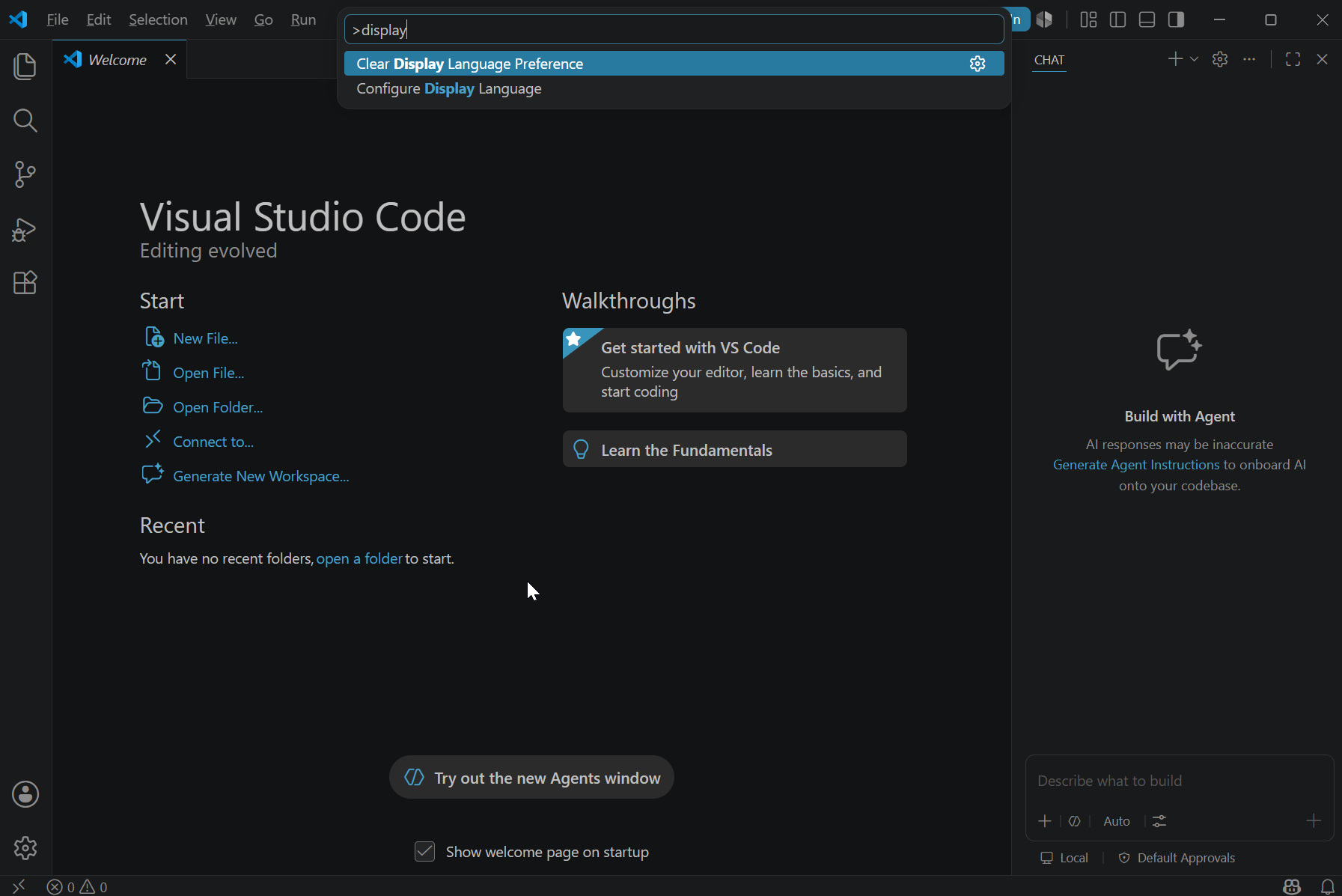Start a new chat with plus icon
1342x896 pixels.
click(x=1175, y=59)
